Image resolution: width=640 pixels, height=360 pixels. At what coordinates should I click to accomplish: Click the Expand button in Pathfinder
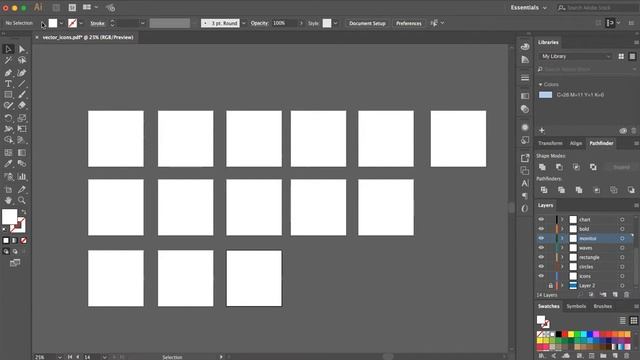point(621,167)
